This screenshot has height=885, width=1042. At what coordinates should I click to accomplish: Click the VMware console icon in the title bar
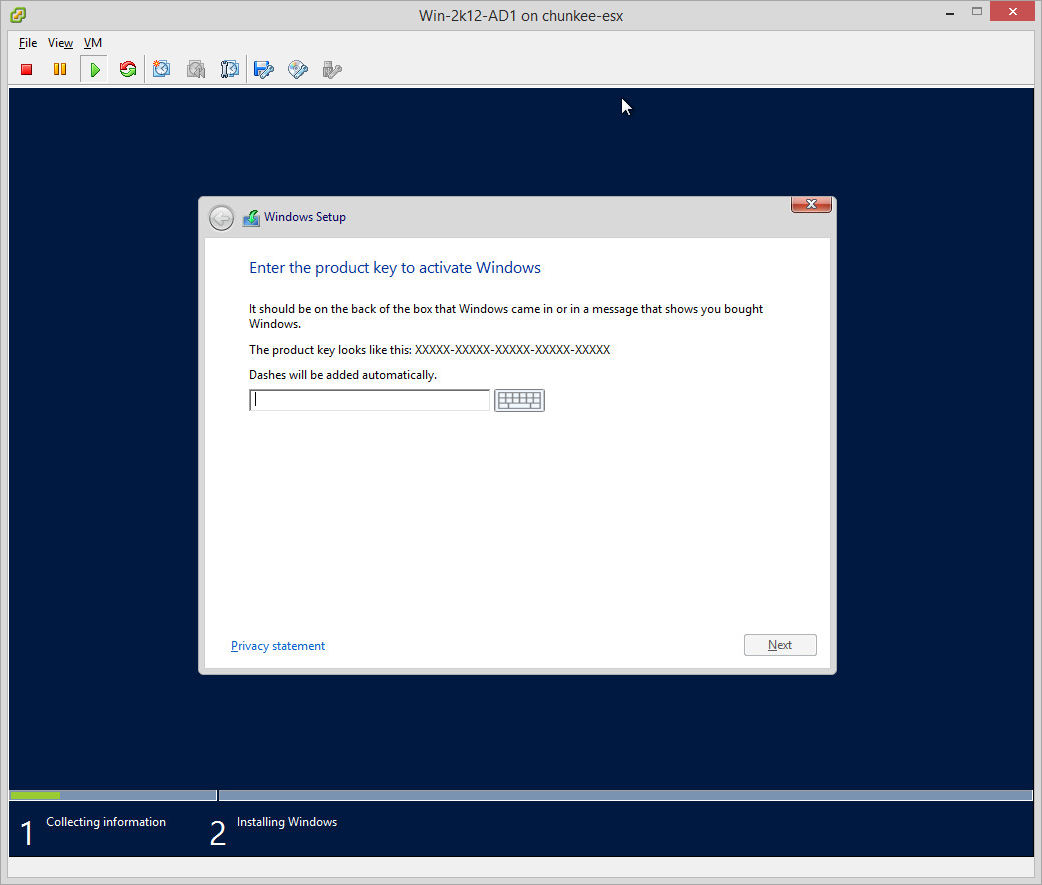18,15
